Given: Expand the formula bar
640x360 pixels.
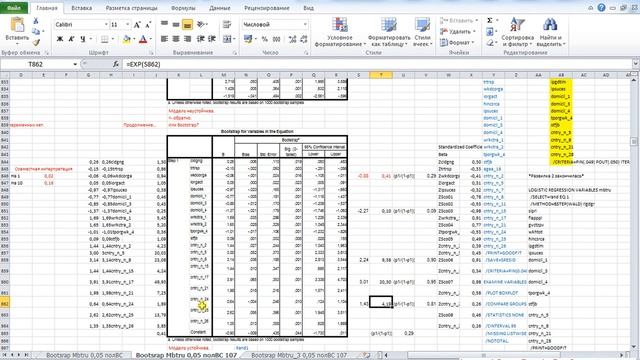Looking at the screenshot, I should [x=636, y=64].
